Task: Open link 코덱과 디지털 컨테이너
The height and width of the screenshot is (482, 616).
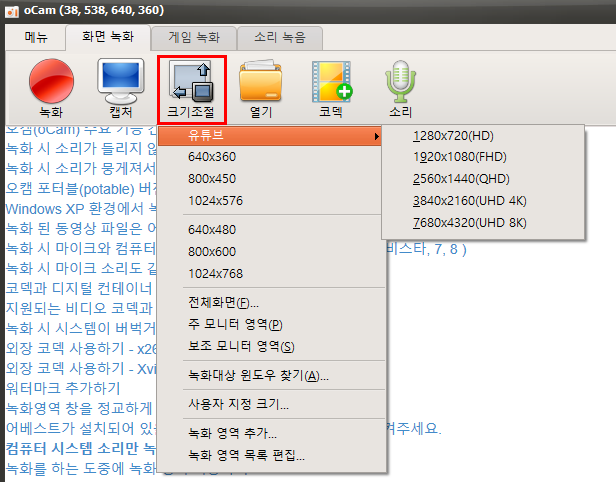Action: (79, 288)
